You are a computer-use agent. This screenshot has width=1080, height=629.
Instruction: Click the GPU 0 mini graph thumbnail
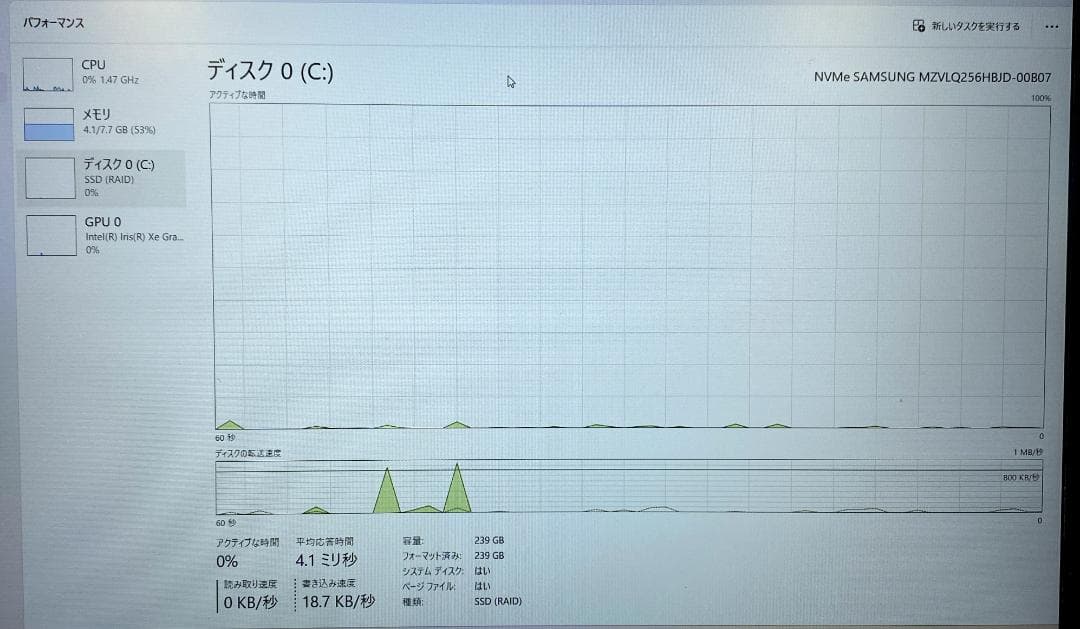(x=50, y=236)
